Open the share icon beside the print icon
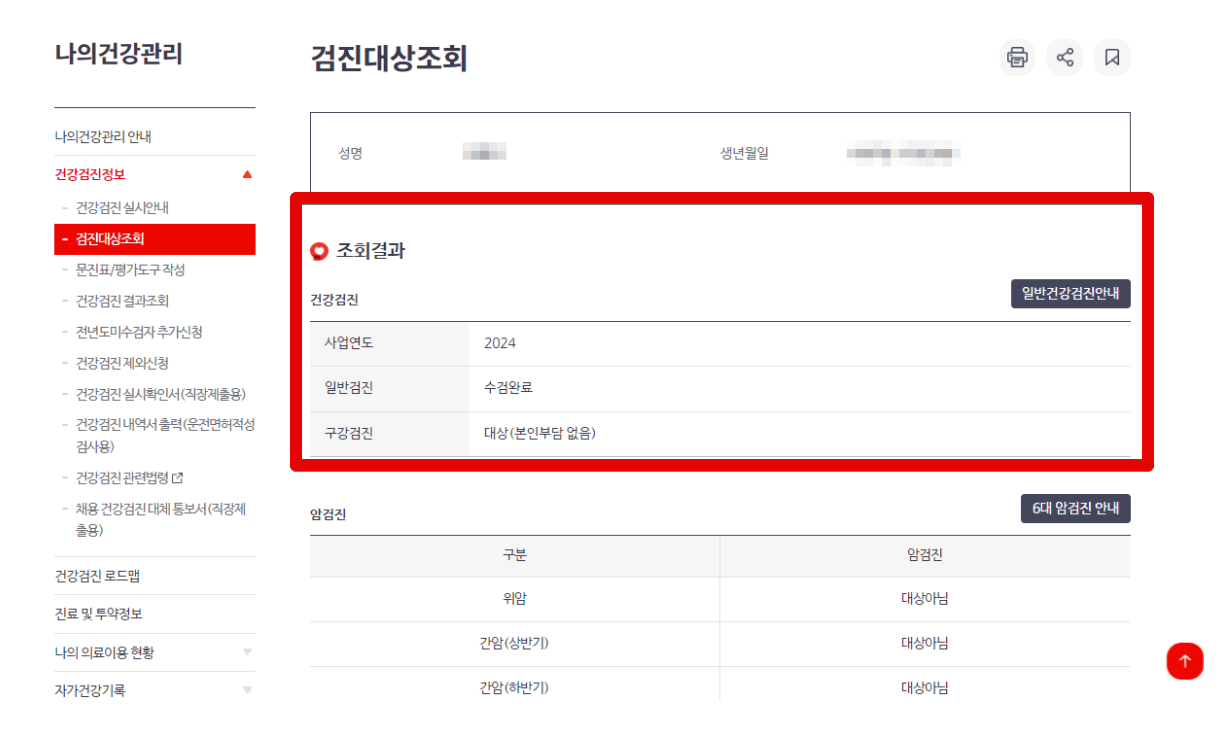 tap(1064, 57)
